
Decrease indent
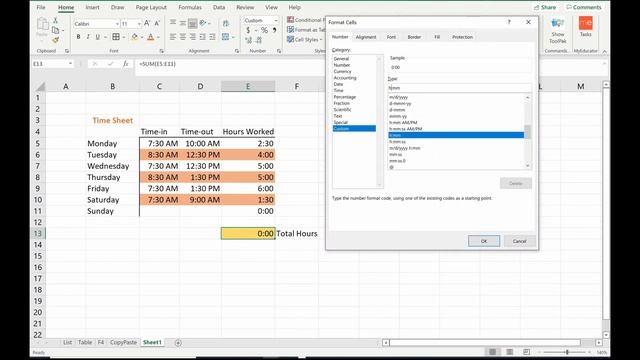point(202,37)
